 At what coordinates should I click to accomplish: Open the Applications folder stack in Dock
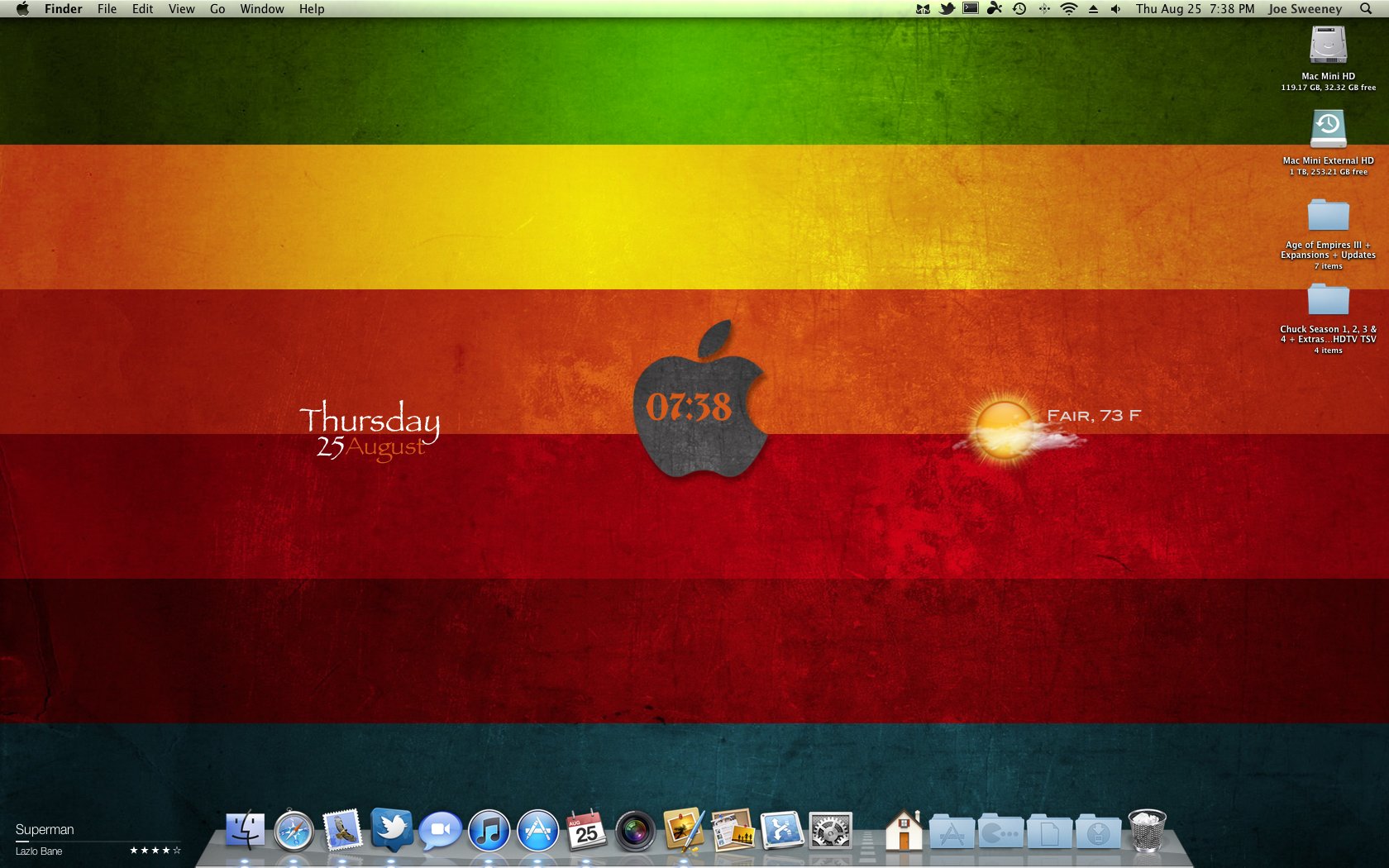(x=952, y=832)
